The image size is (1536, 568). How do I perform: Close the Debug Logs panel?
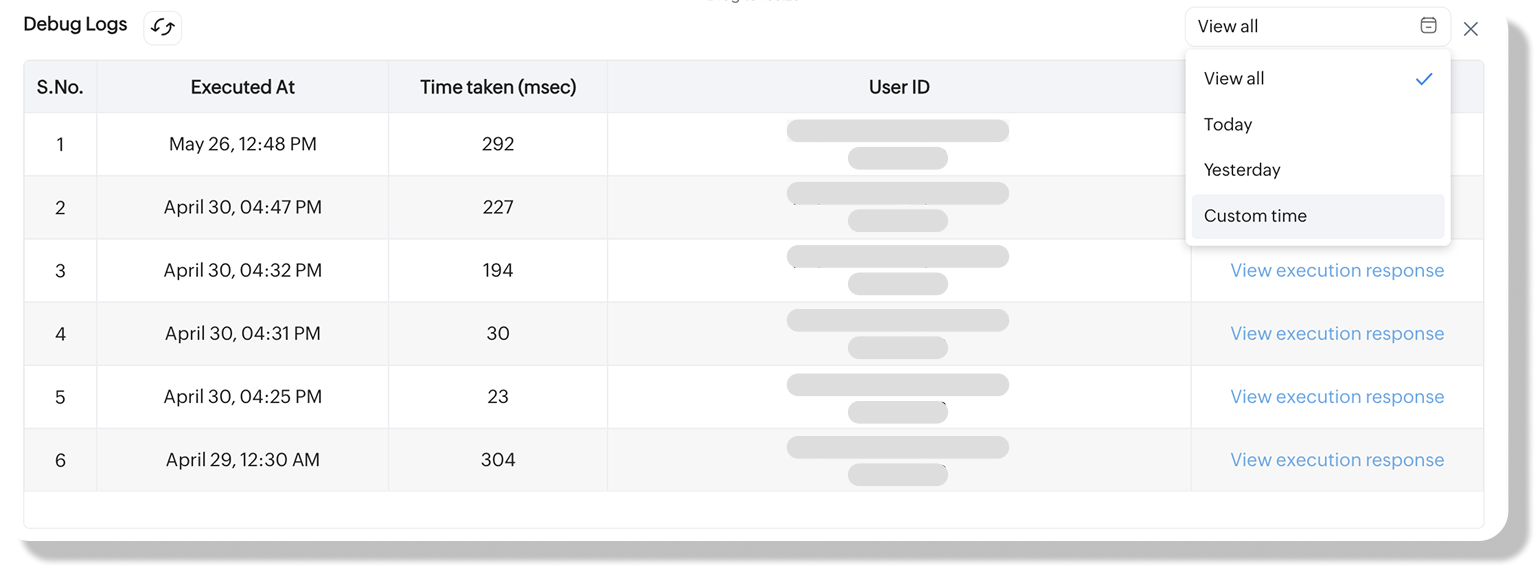[x=1470, y=29]
